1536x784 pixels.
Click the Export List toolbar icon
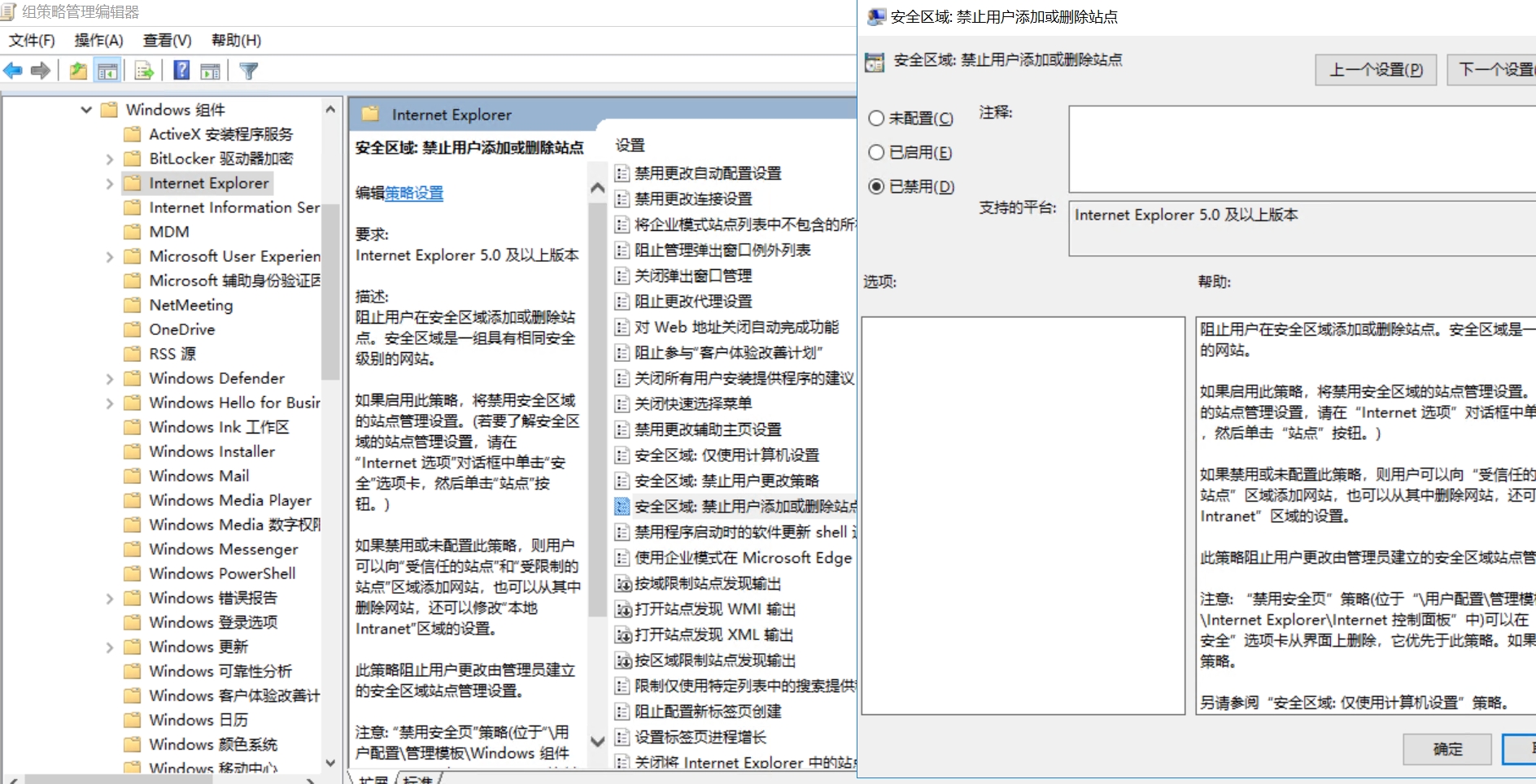144,71
